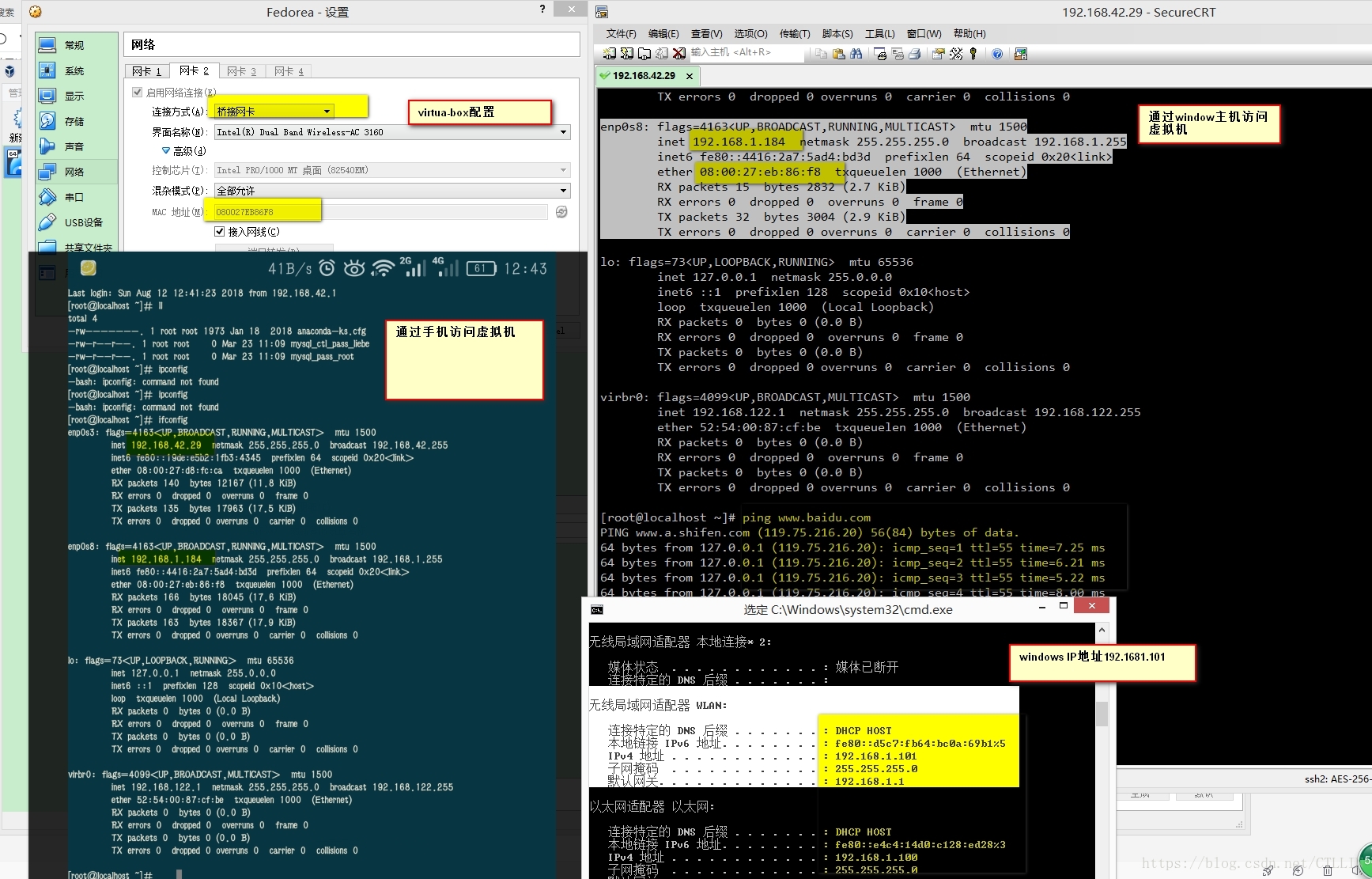Close the 192.168.42.29 session tab
The width and height of the screenshot is (1372, 879).
tap(690, 76)
